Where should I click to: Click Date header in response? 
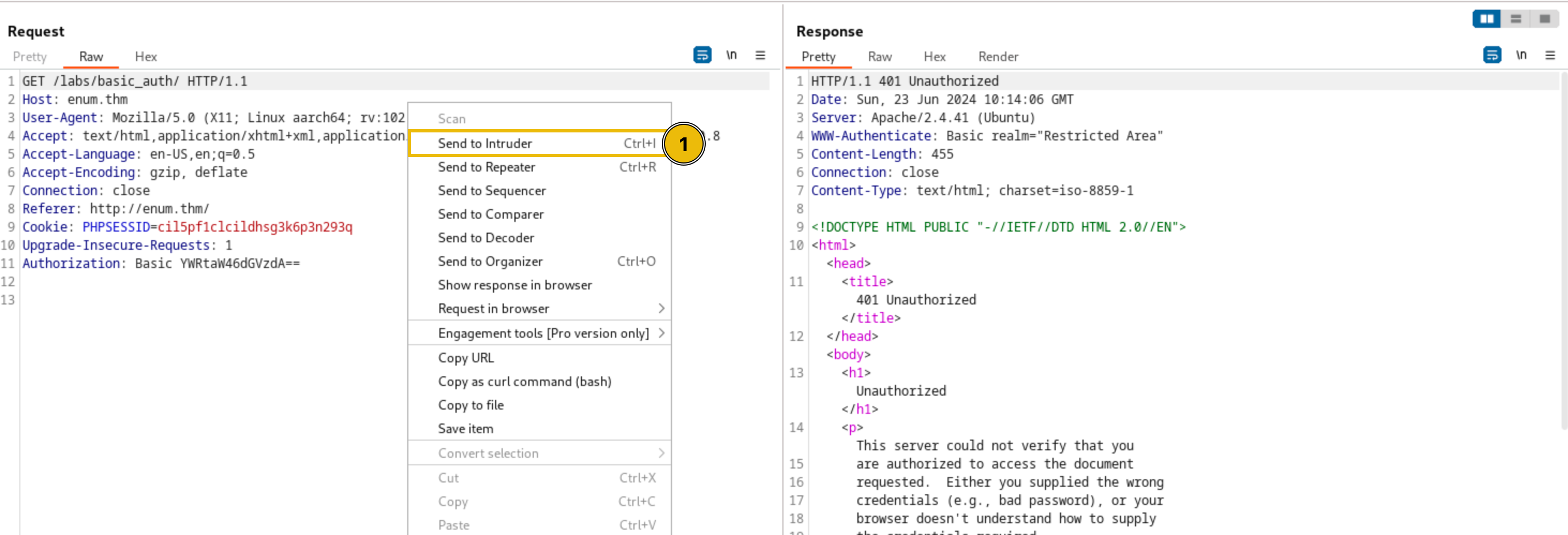(x=942, y=99)
